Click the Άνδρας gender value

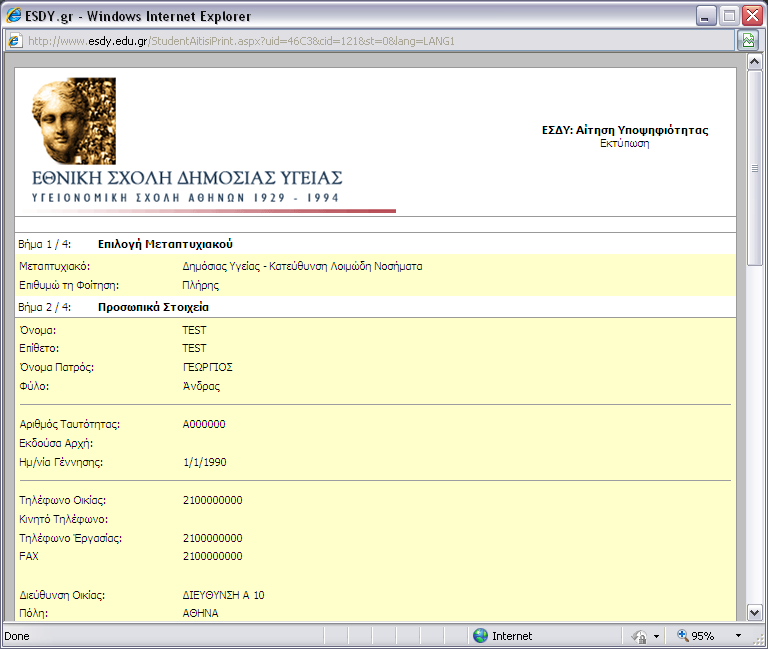click(201, 386)
